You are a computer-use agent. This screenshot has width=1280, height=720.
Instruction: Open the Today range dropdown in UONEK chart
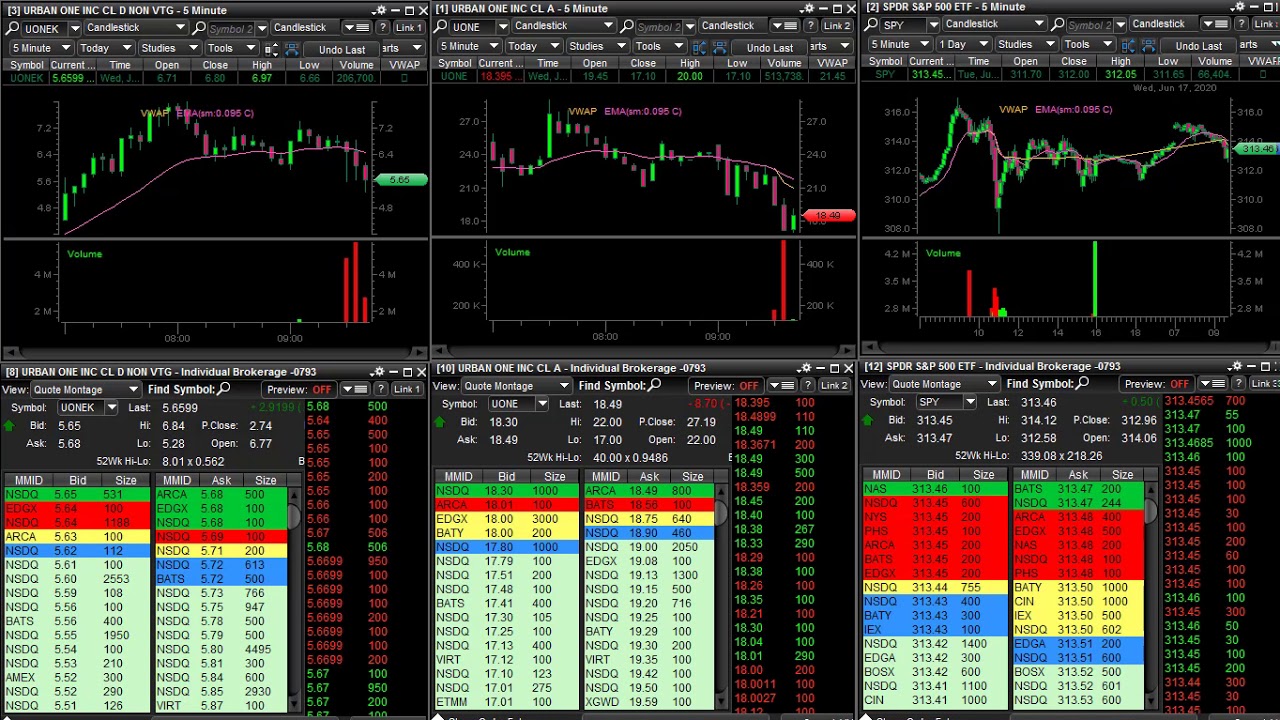(106, 48)
